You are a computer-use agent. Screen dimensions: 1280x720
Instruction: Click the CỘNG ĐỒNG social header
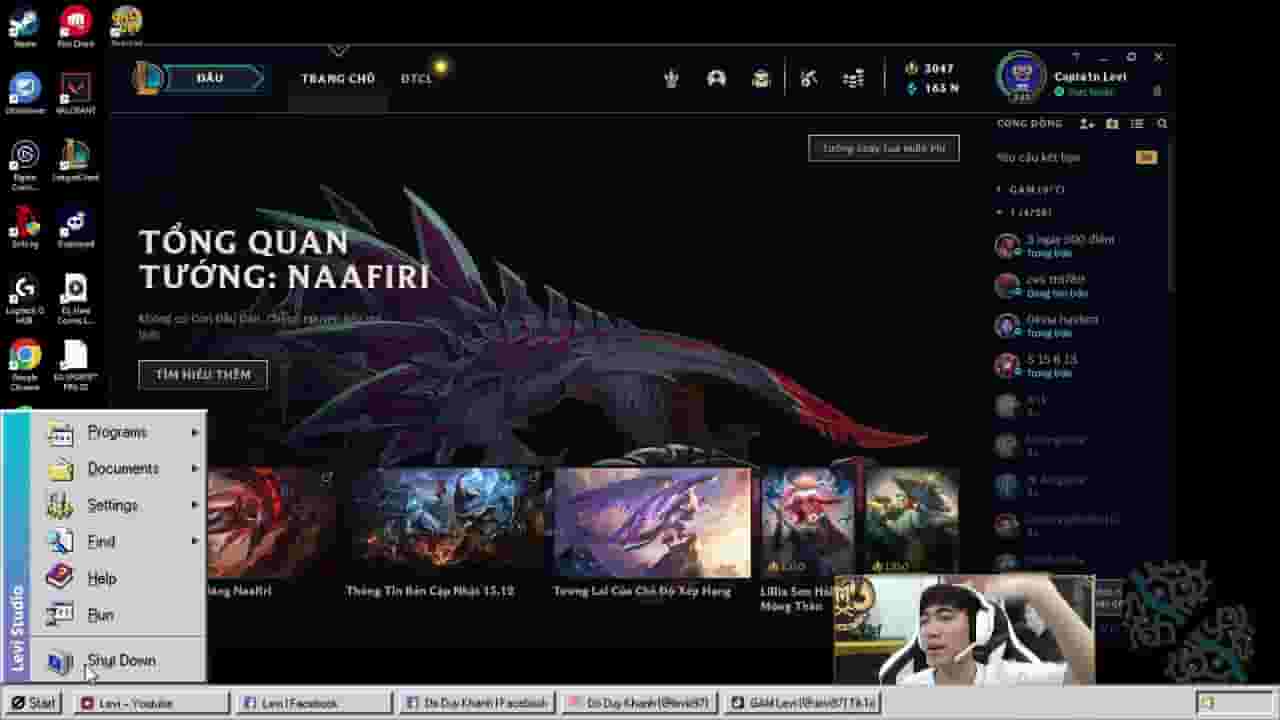coord(1029,124)
